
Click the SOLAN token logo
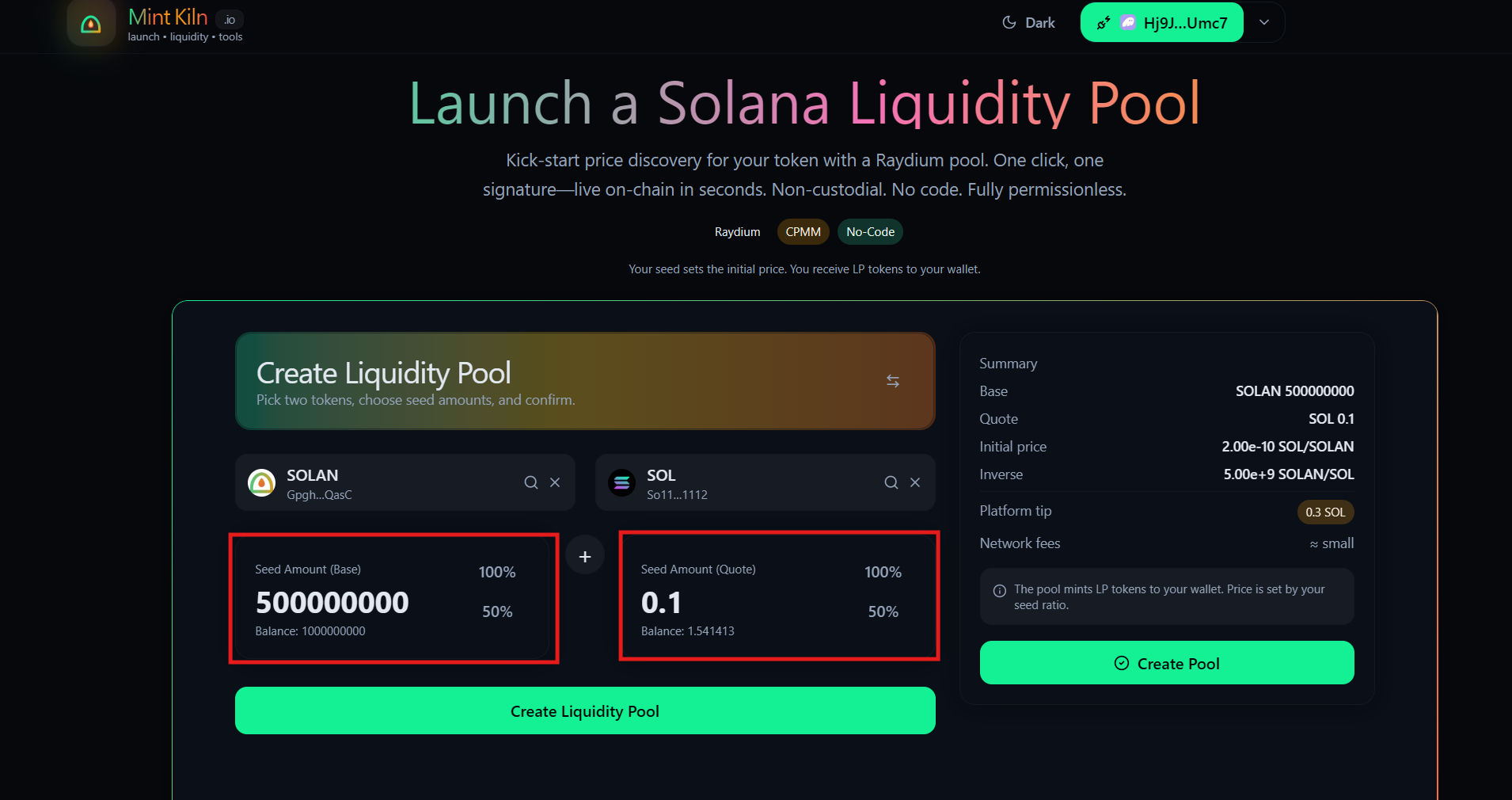pos(261,483)
